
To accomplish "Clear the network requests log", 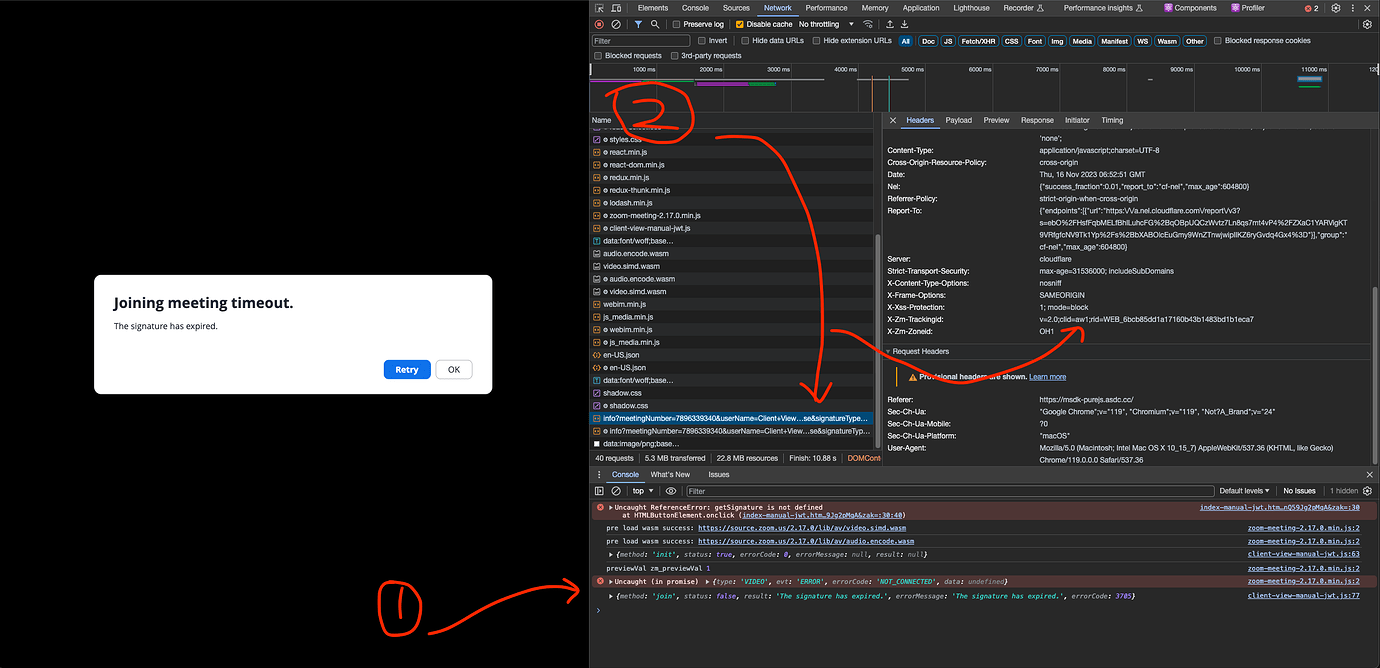I will point(616,24).
